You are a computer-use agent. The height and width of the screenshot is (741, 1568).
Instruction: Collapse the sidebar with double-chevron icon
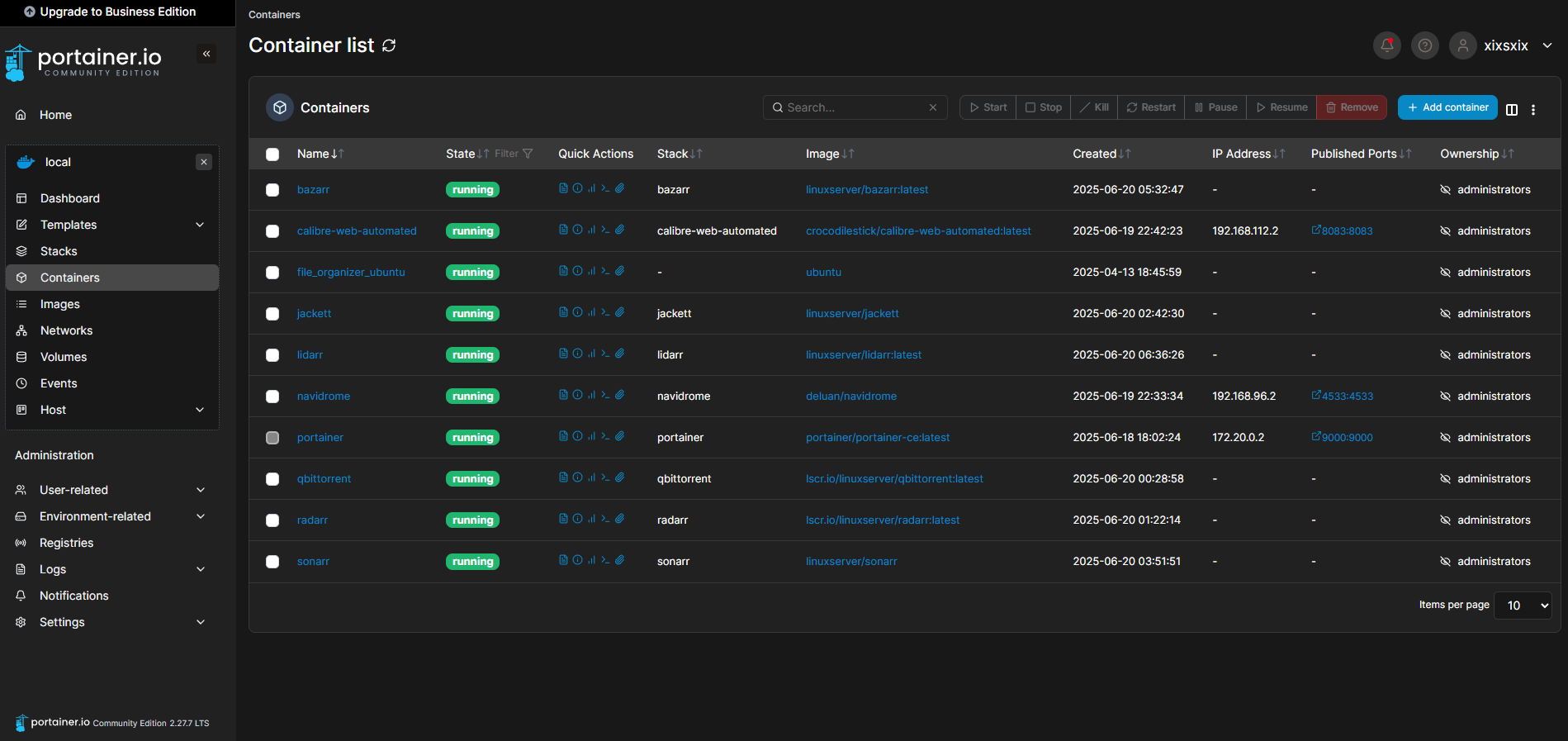206,54
